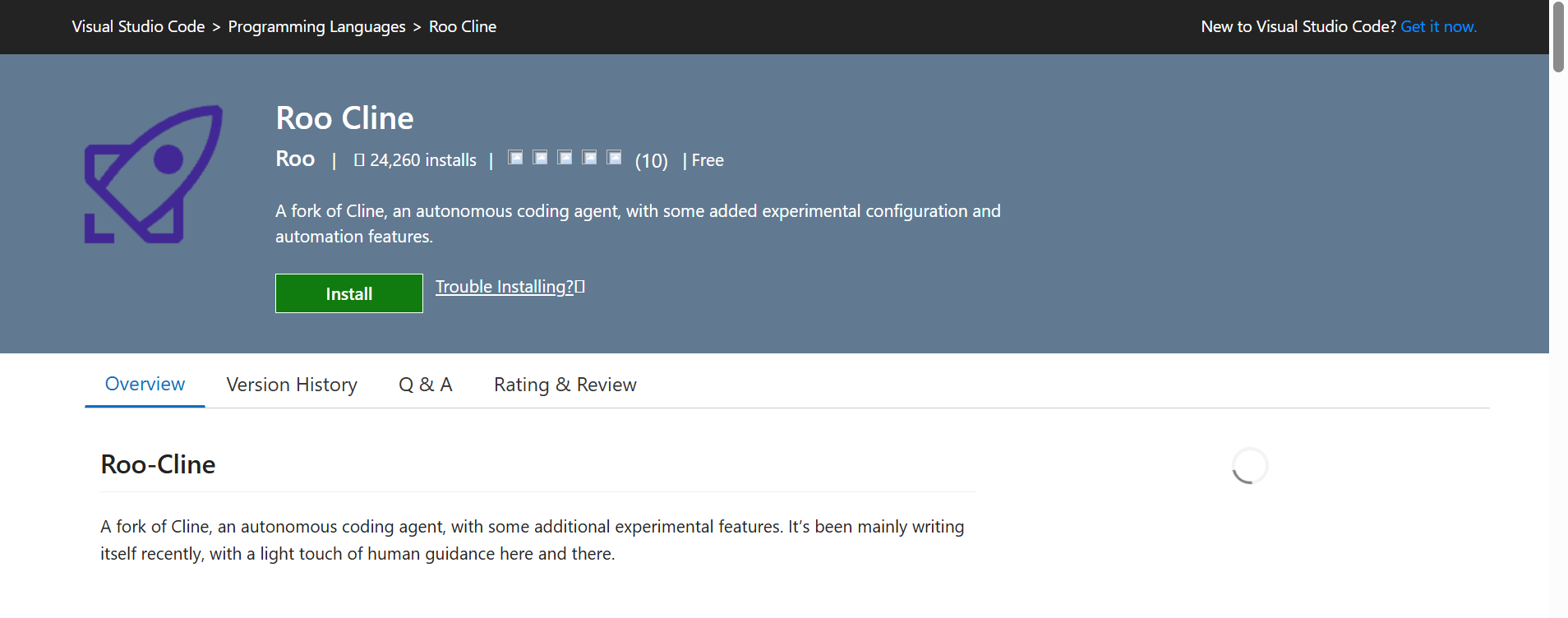Select the Overview tab
Viewport: 1568px width, 618px height.
pyautogui.click(x=145, y=384)
